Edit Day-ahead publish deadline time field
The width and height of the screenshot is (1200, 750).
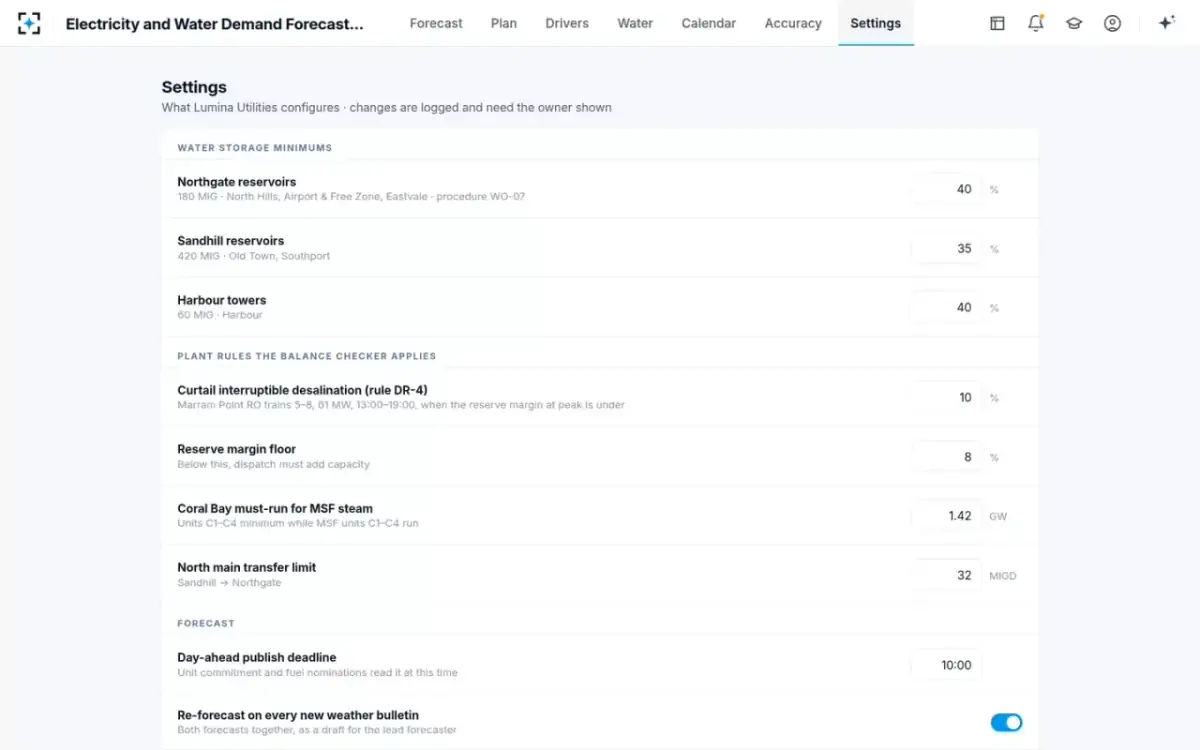tap(947, 665)
